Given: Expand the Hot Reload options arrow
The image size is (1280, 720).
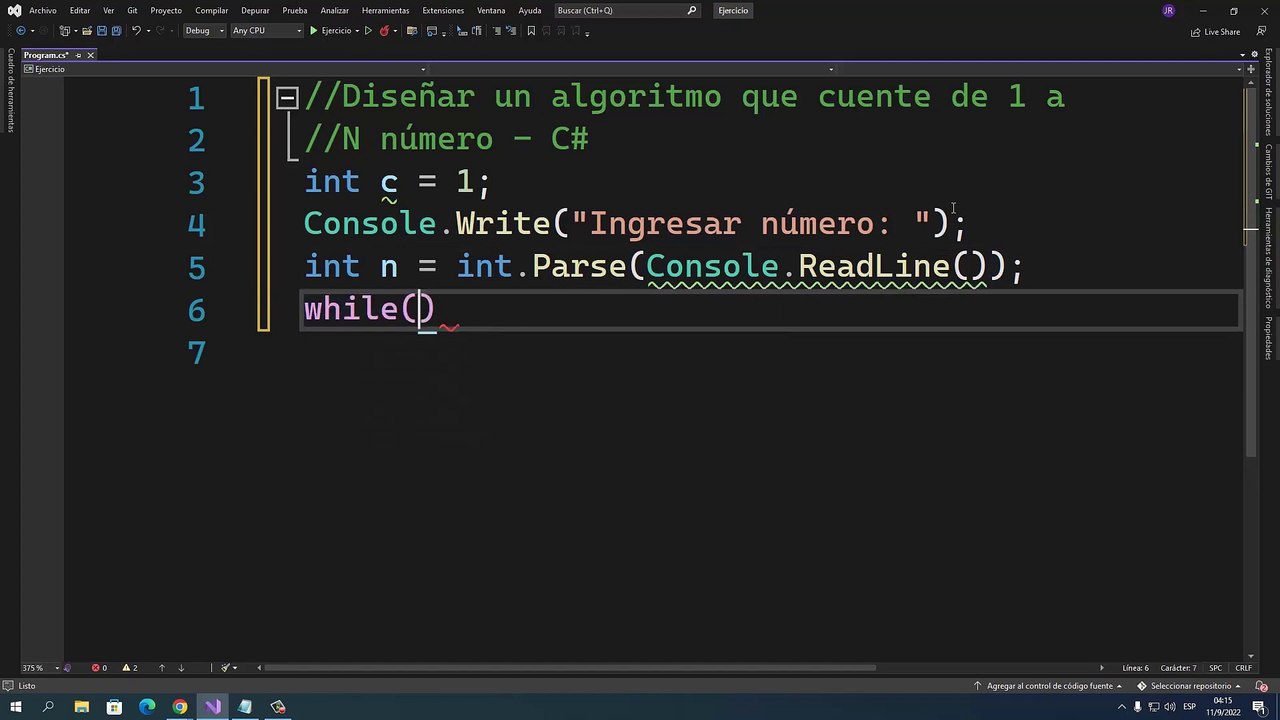Looking at the screenshot, I should click(395, 31).
